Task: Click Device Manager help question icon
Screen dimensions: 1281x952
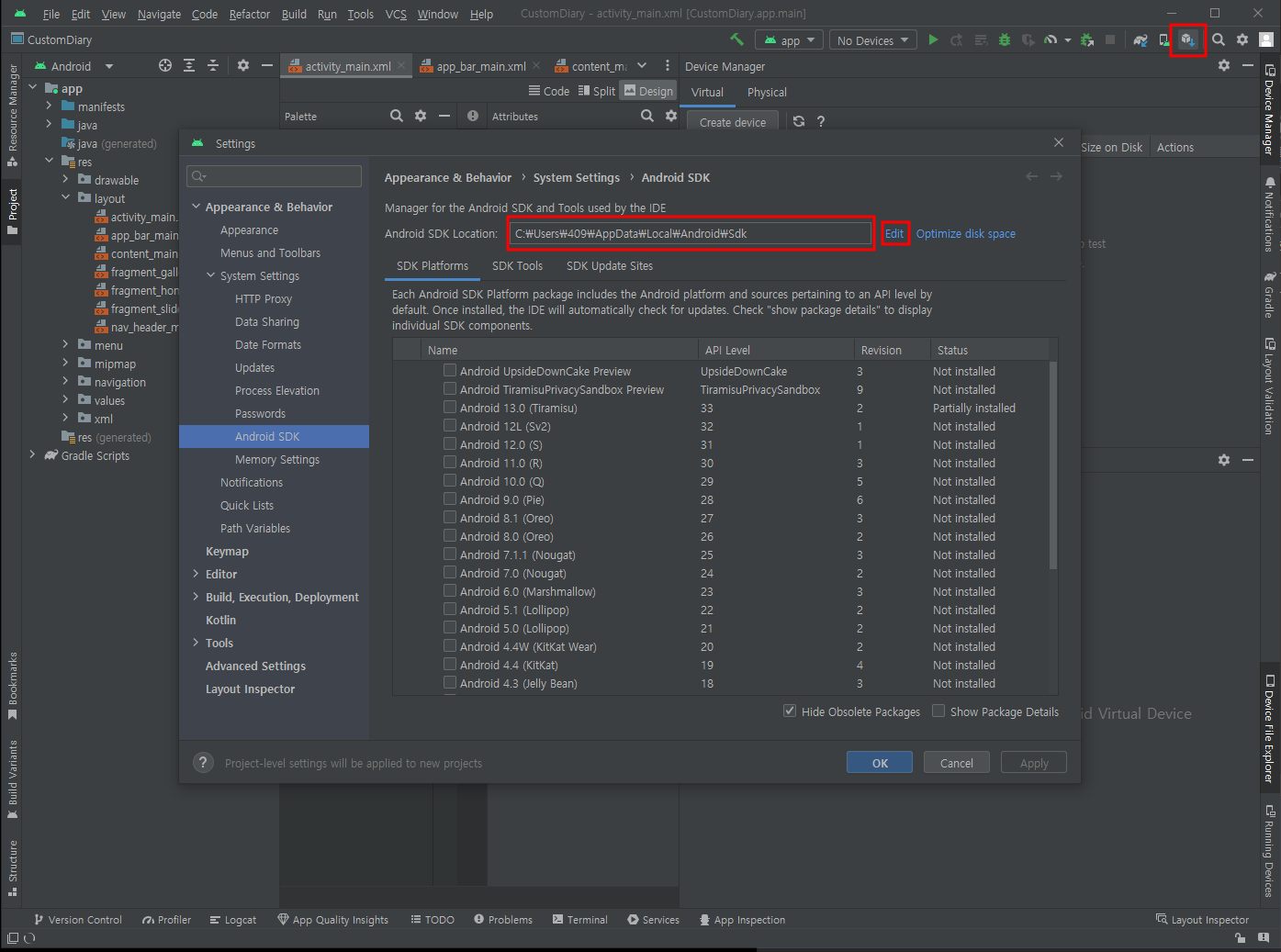Action: [821, 121]
